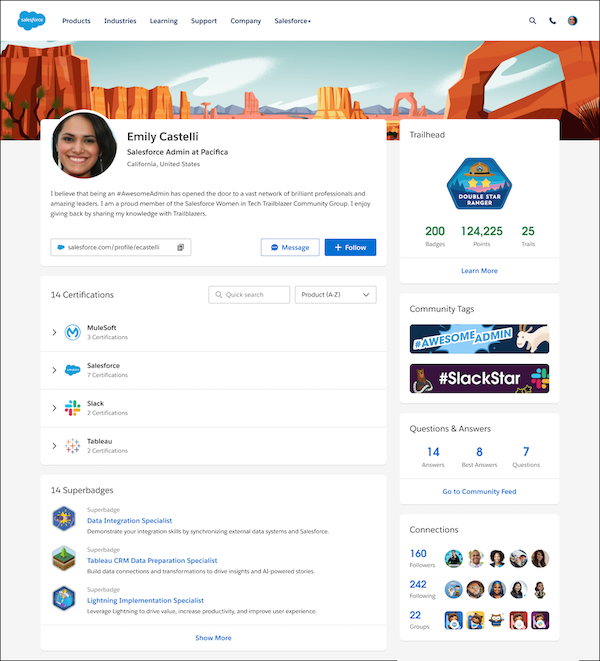This screenshot has height=661, width=600.
Task: Click the Slack logo icon in certifications
Action: [73, 408]
